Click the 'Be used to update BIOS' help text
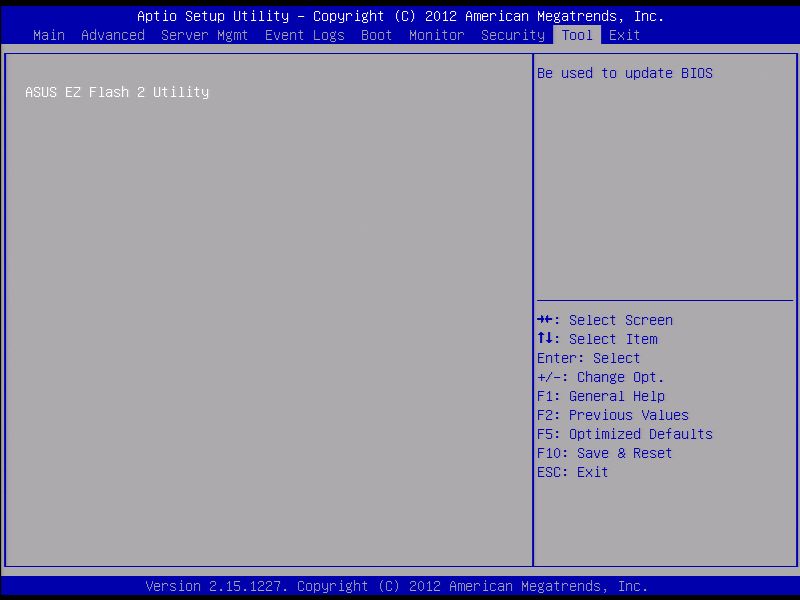The image size is (800, 600). pyautogui.click(x=624, y=73)
